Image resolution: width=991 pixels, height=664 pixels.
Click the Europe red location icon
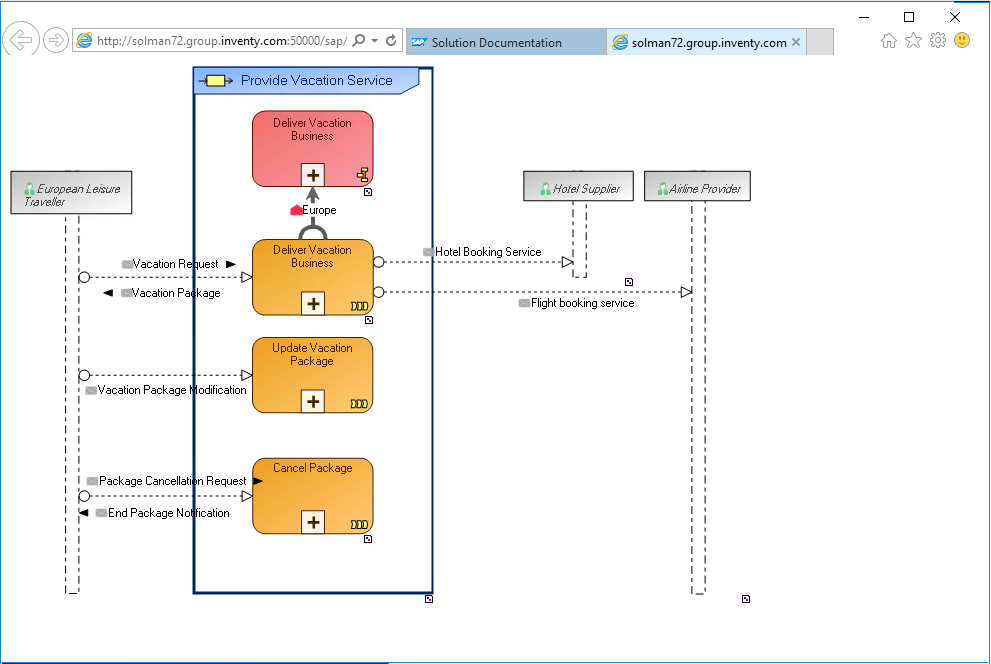click(296, 210)
